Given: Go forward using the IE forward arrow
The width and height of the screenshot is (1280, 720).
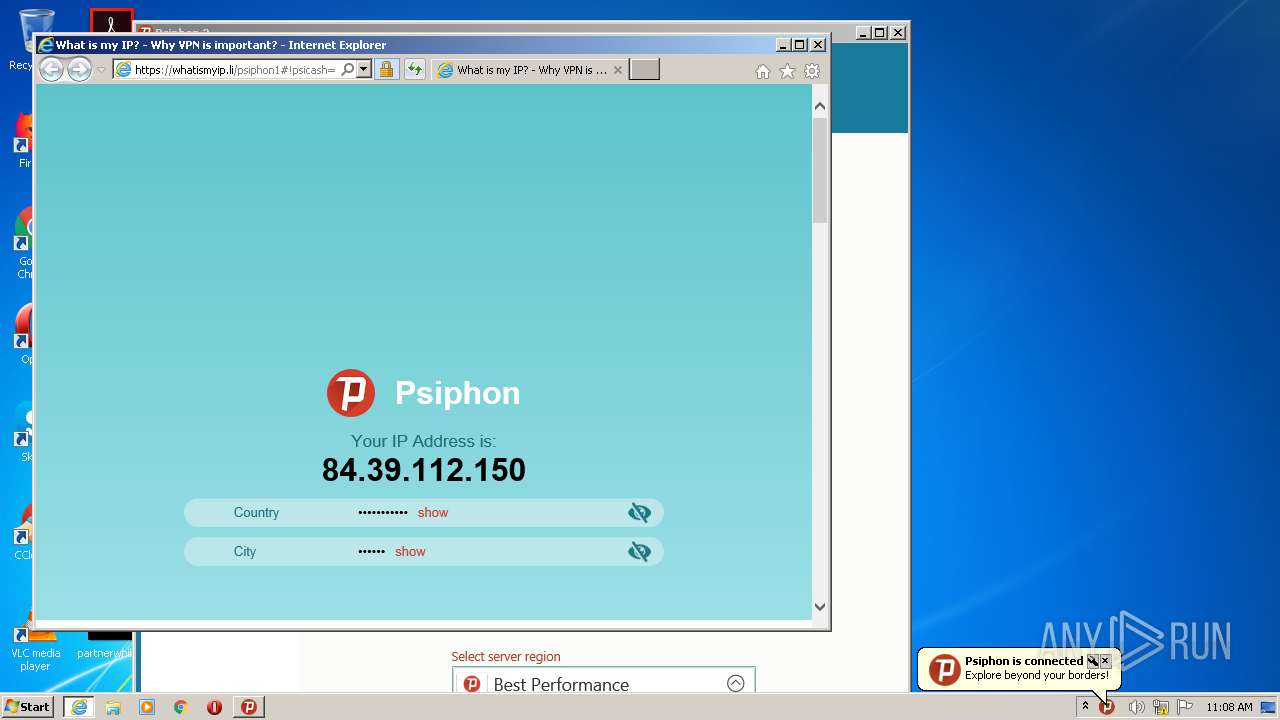Looking at the screenshot, I should [x=79, y=70].
